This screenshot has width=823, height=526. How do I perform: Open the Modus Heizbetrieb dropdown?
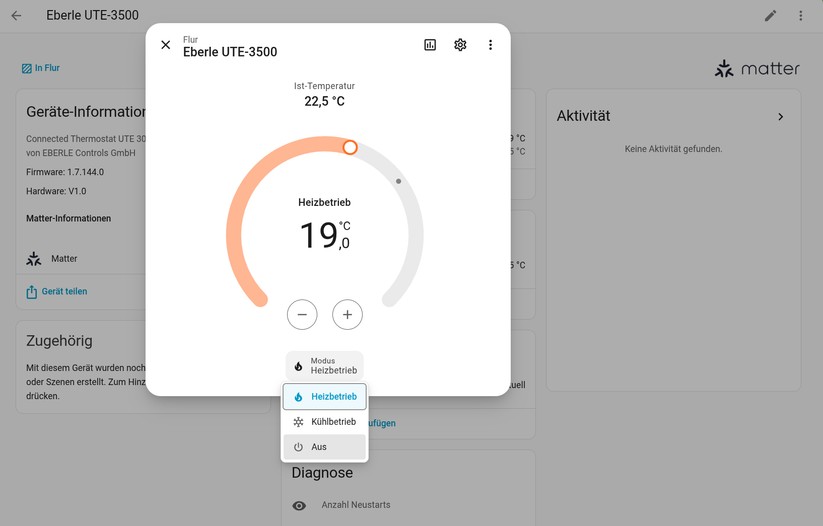pyautogui.click(x=324, y=365)
